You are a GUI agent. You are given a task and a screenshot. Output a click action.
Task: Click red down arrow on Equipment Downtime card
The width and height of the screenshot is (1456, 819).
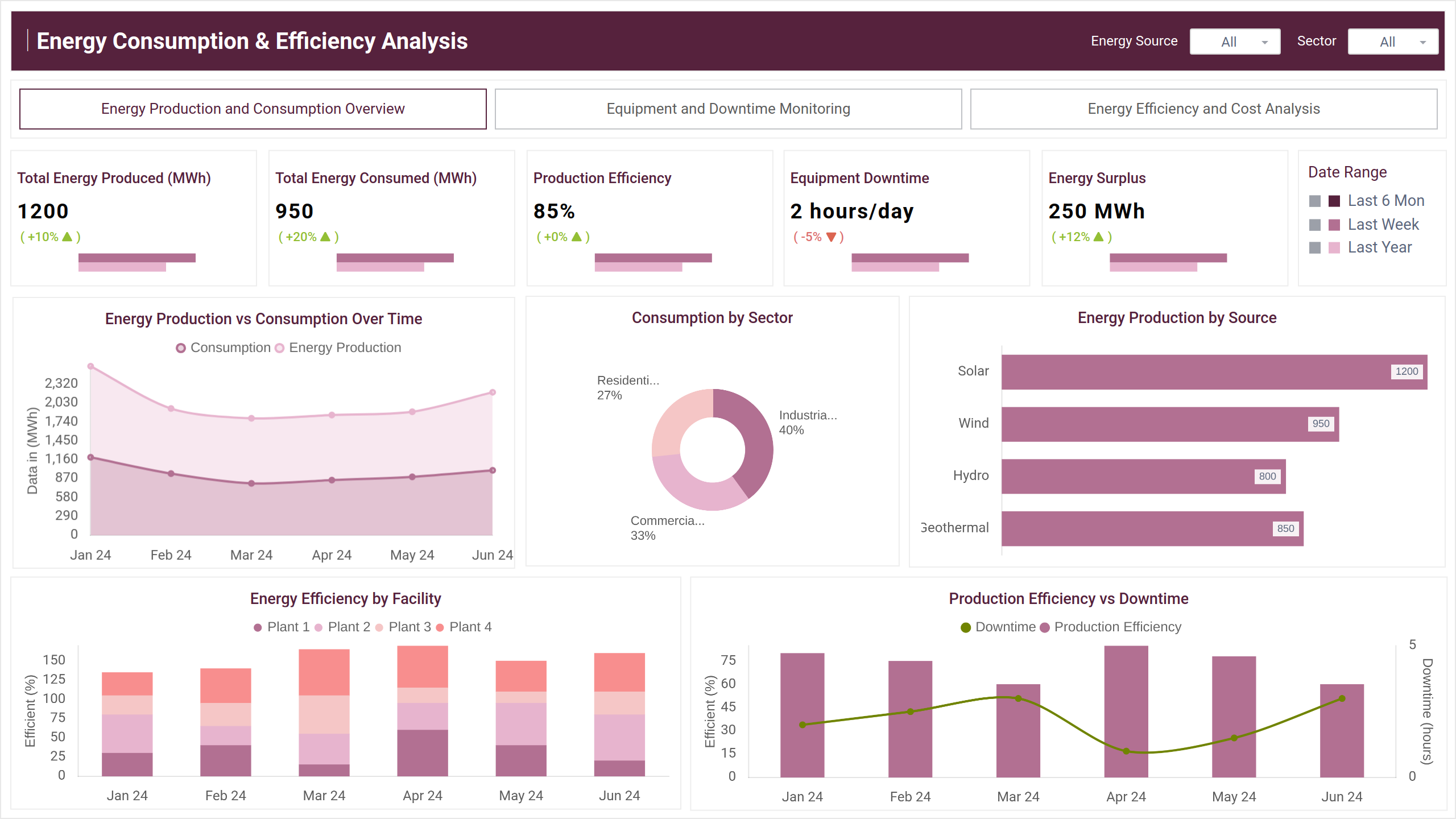coord(831,237)
